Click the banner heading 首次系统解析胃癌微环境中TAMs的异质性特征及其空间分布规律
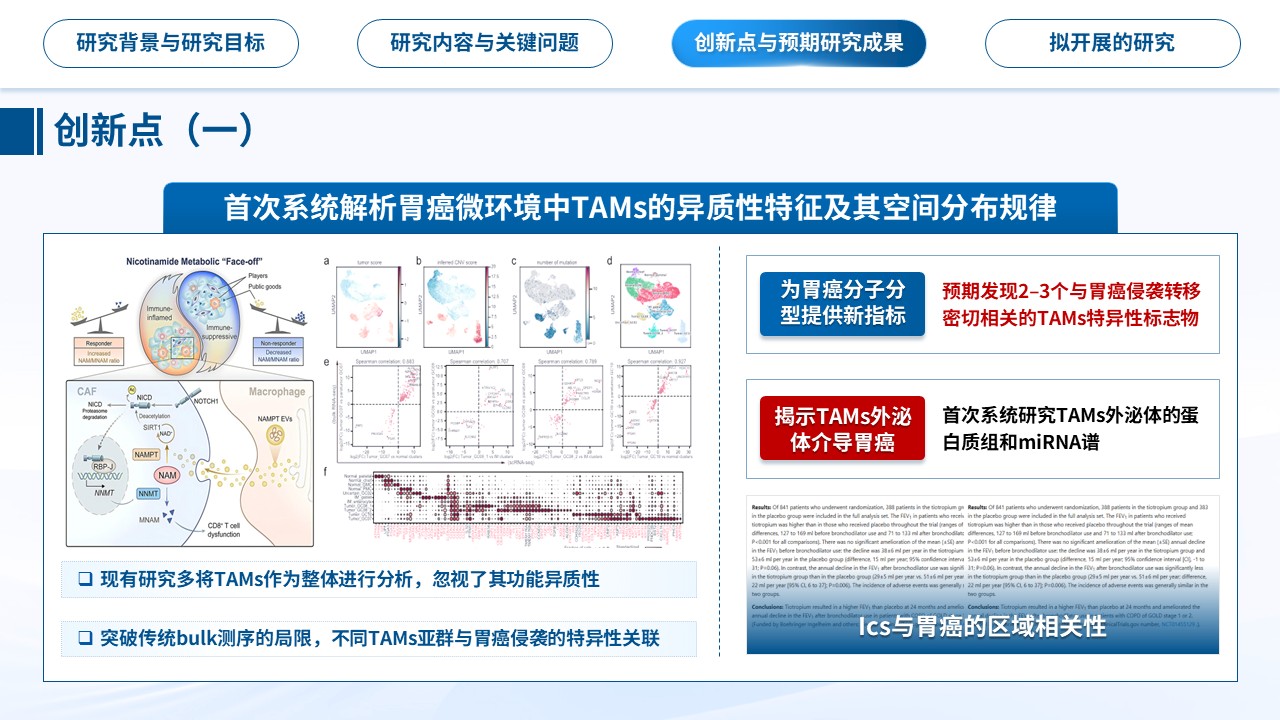Screen dimensions: 1280x720 (x=640, y=207)
